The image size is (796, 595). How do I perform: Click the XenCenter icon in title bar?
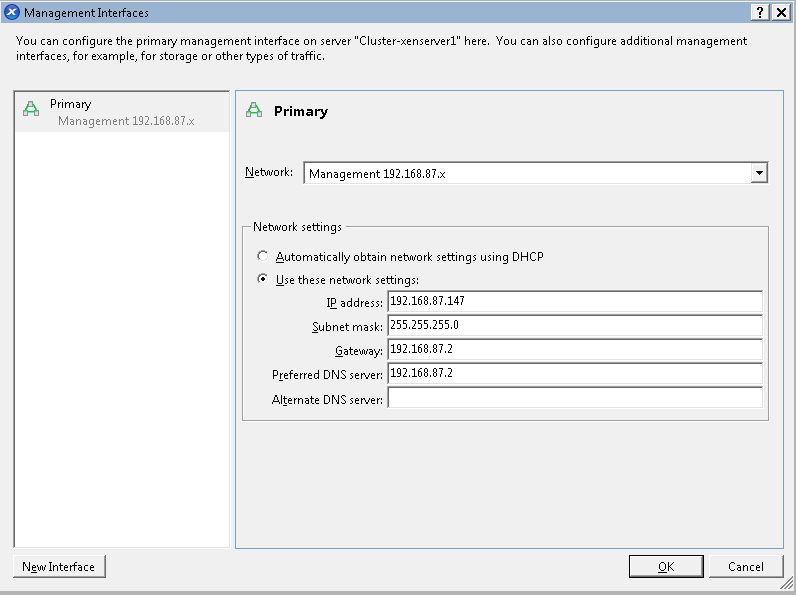pos(12,12)
